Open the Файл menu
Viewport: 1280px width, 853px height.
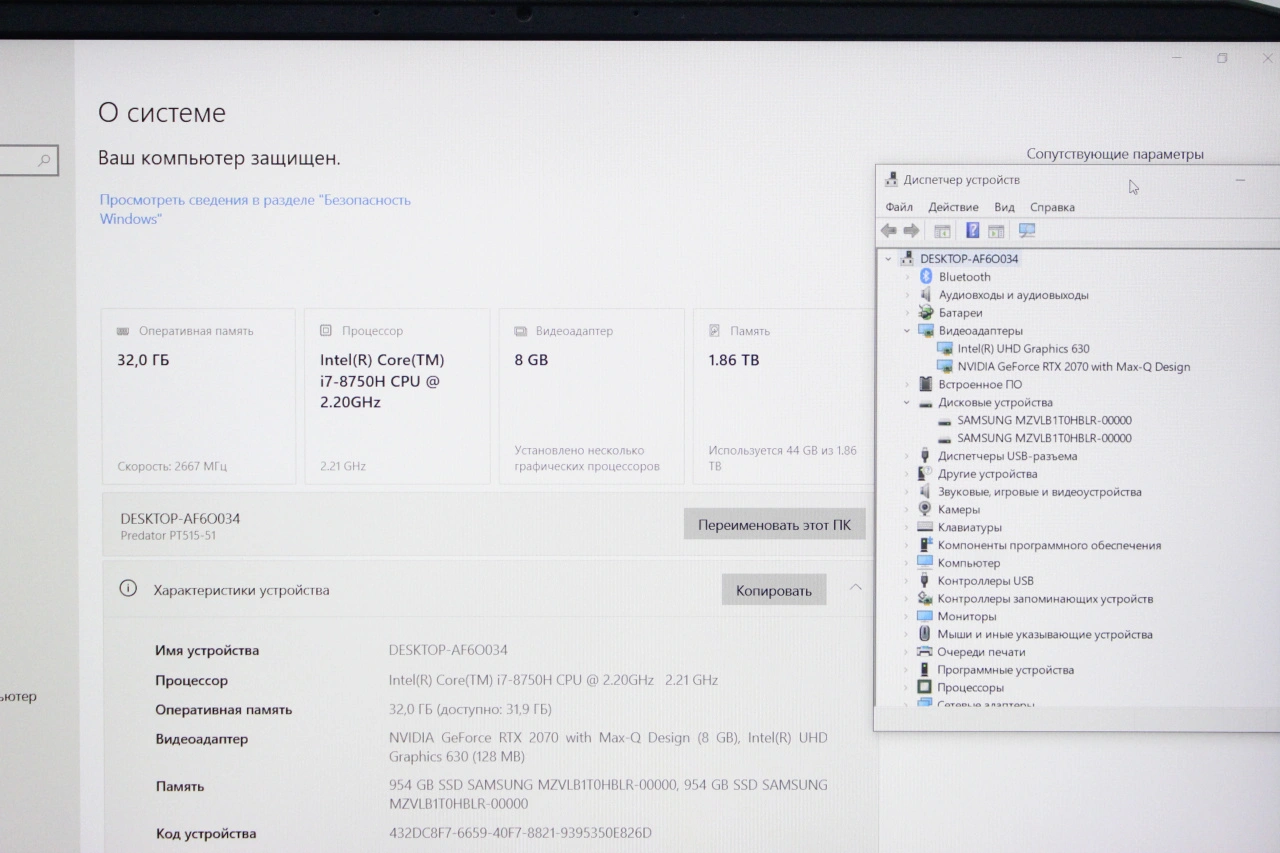(899, 207)
